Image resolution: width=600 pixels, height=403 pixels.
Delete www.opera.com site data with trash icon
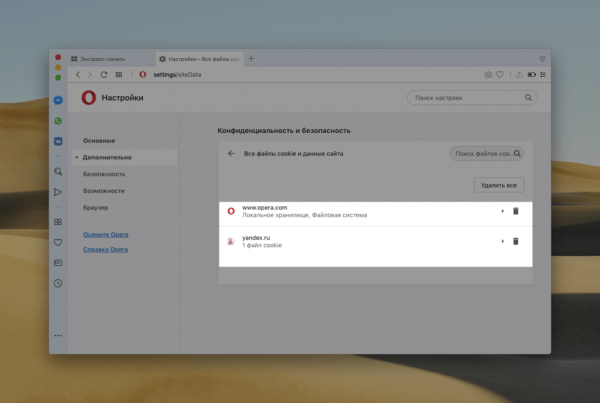coord(515,211)
